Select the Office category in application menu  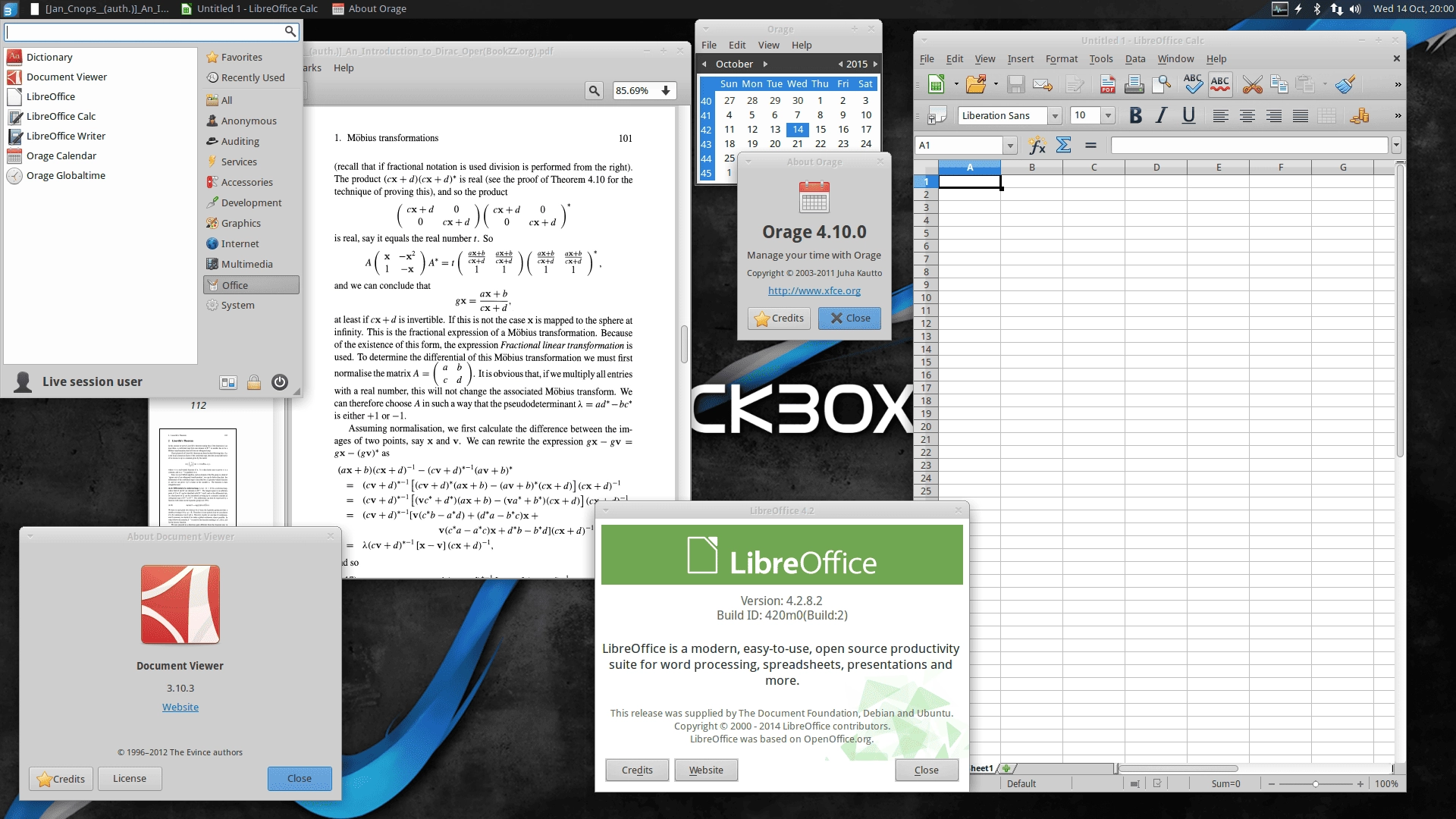coord(251,285)
